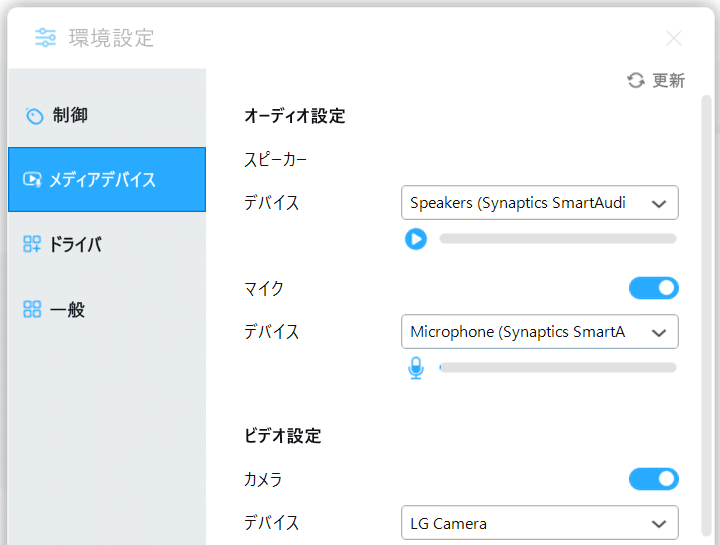720x545 pixels.
Task: Expand the camera list using its chevron arrow
Action: click(659, 524)
